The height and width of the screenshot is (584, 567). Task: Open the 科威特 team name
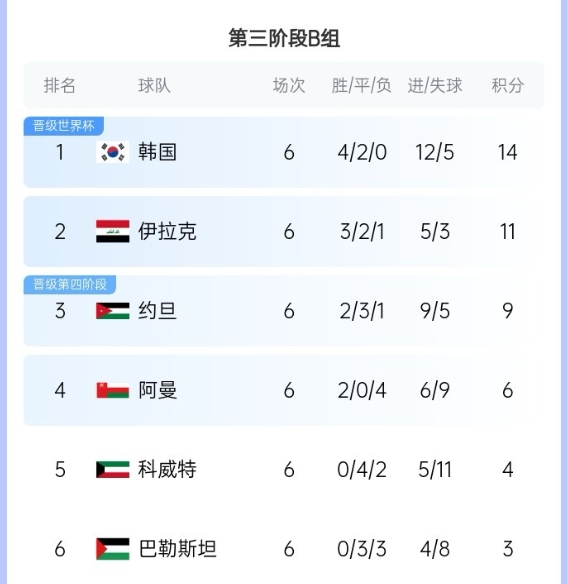(167, 470)
